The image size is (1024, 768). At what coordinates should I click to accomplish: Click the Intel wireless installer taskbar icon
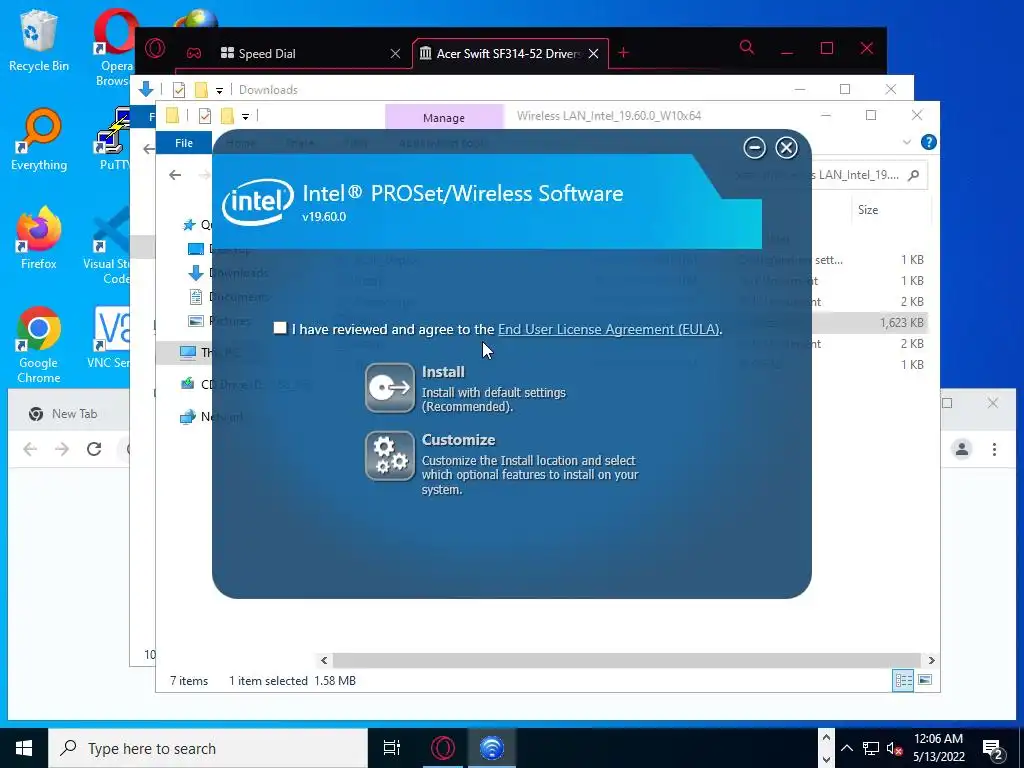click(x=492, y=748)
